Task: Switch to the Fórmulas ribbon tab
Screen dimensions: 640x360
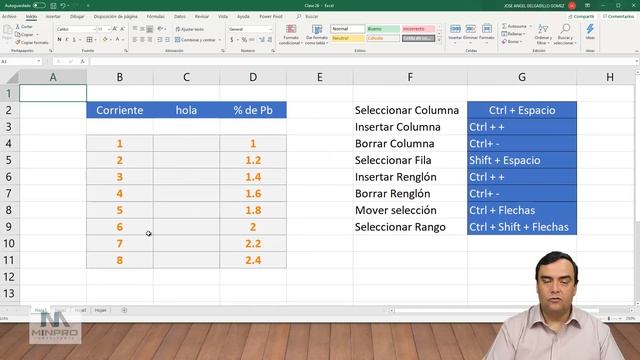Action: coord(156,16)
